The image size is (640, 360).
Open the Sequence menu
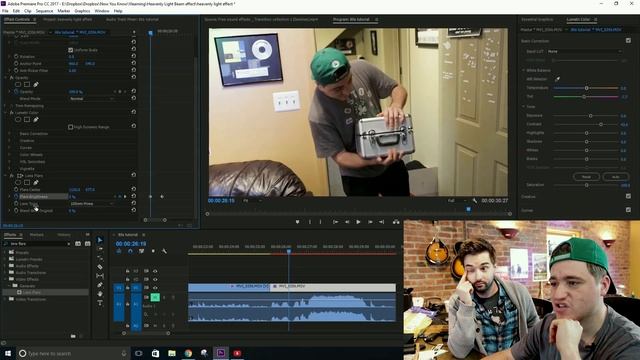44,11
